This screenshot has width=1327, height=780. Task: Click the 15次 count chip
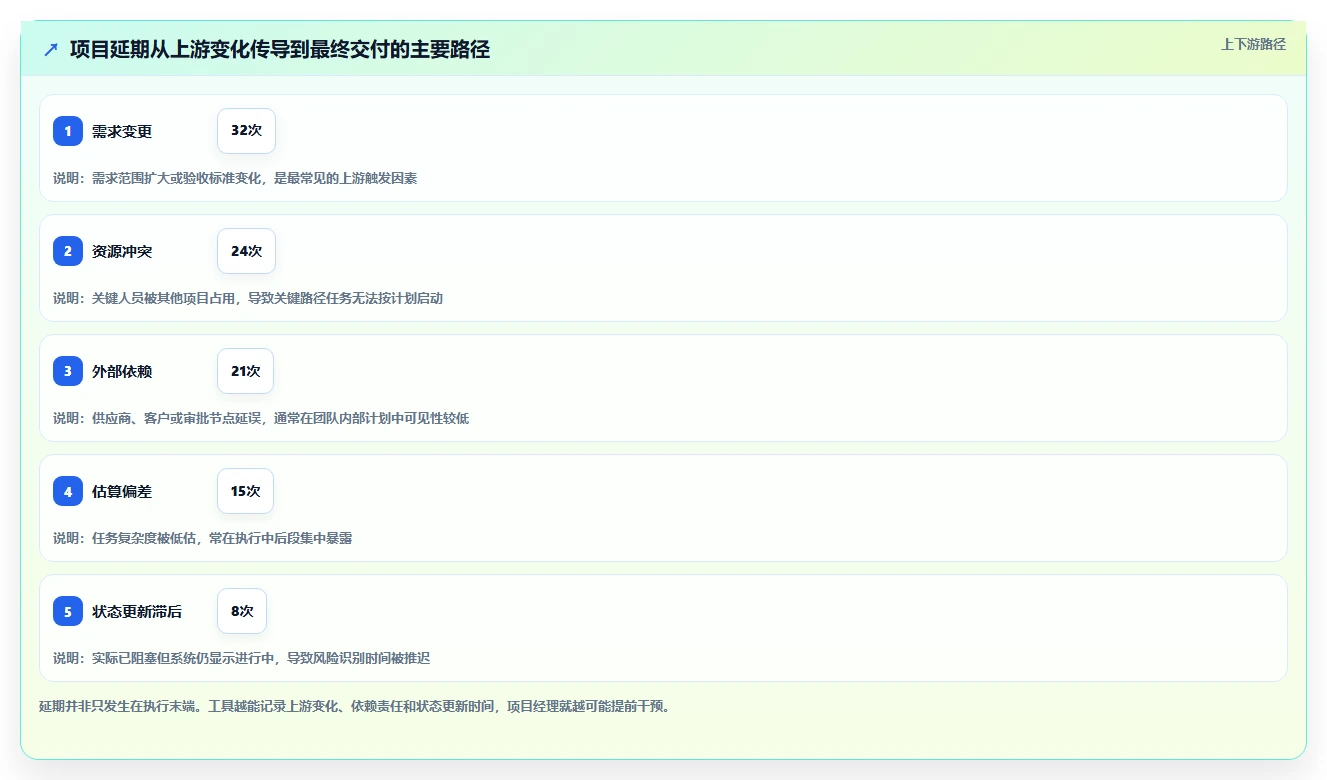tap(245, 491)
